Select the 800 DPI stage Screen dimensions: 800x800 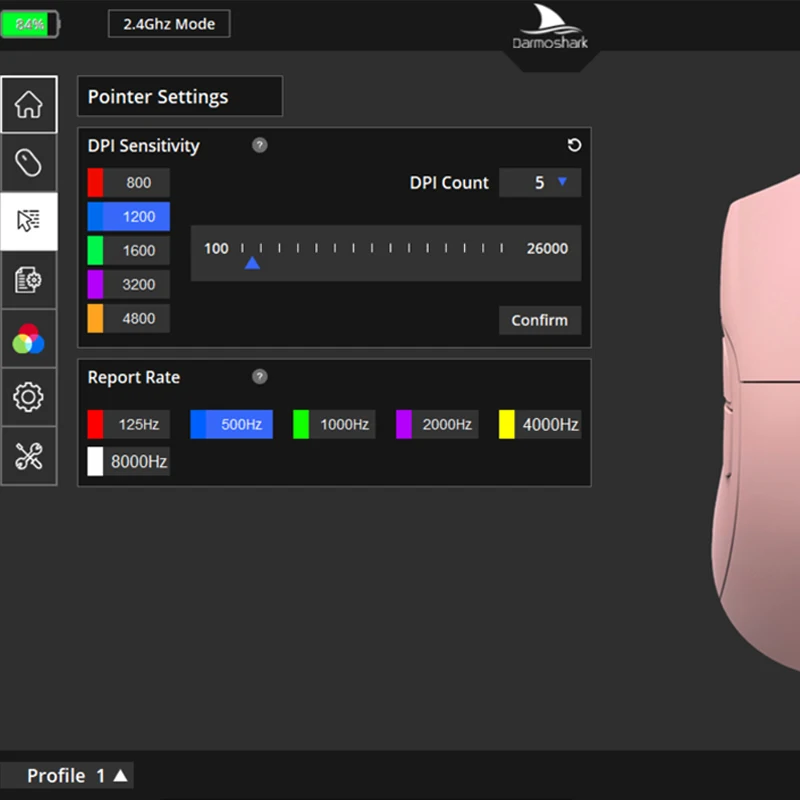point(129,183)
